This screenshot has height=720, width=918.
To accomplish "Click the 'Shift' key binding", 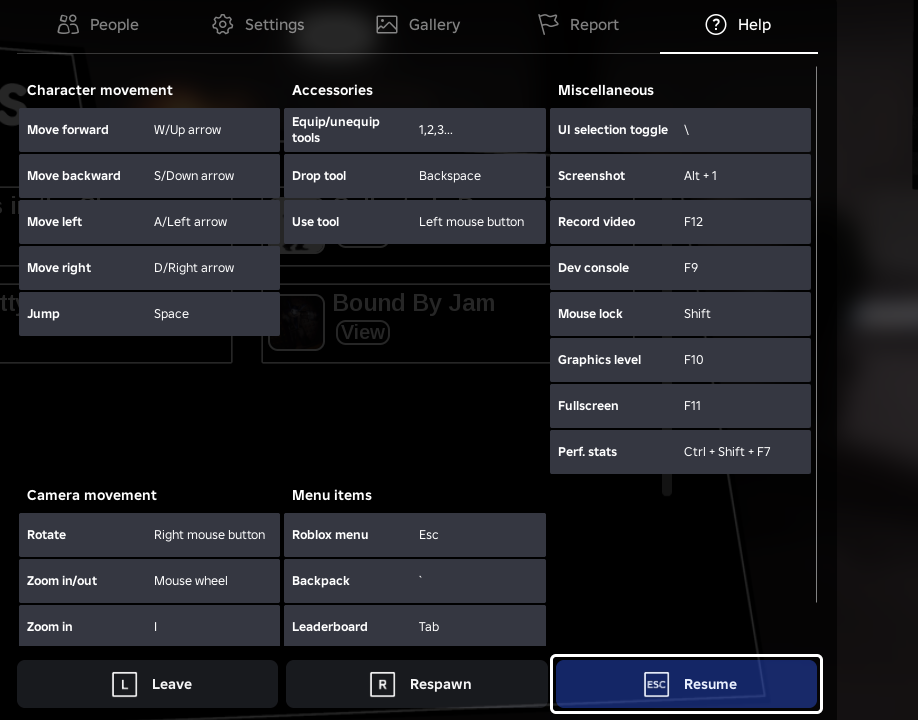I will pyautogui.click(x=697, y=314).
